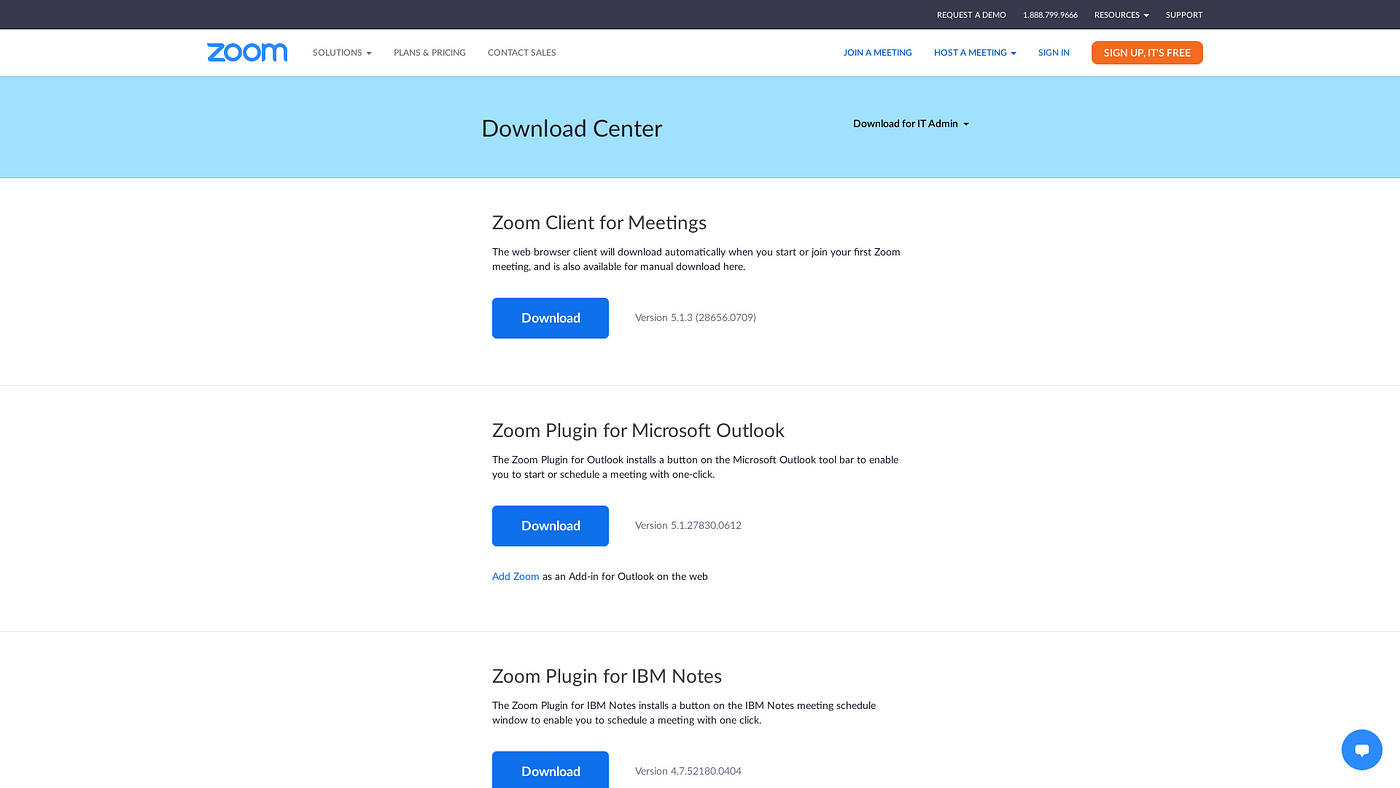Click the Zoom logo
1400x788 pixels.
tap(247, 52)
